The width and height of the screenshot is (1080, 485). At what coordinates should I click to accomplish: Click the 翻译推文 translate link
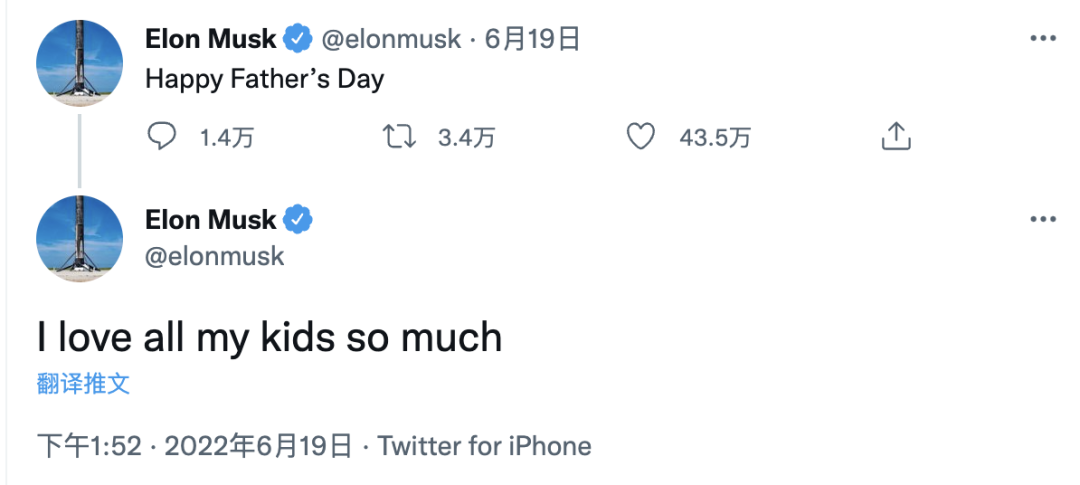[x=84, y=384]
